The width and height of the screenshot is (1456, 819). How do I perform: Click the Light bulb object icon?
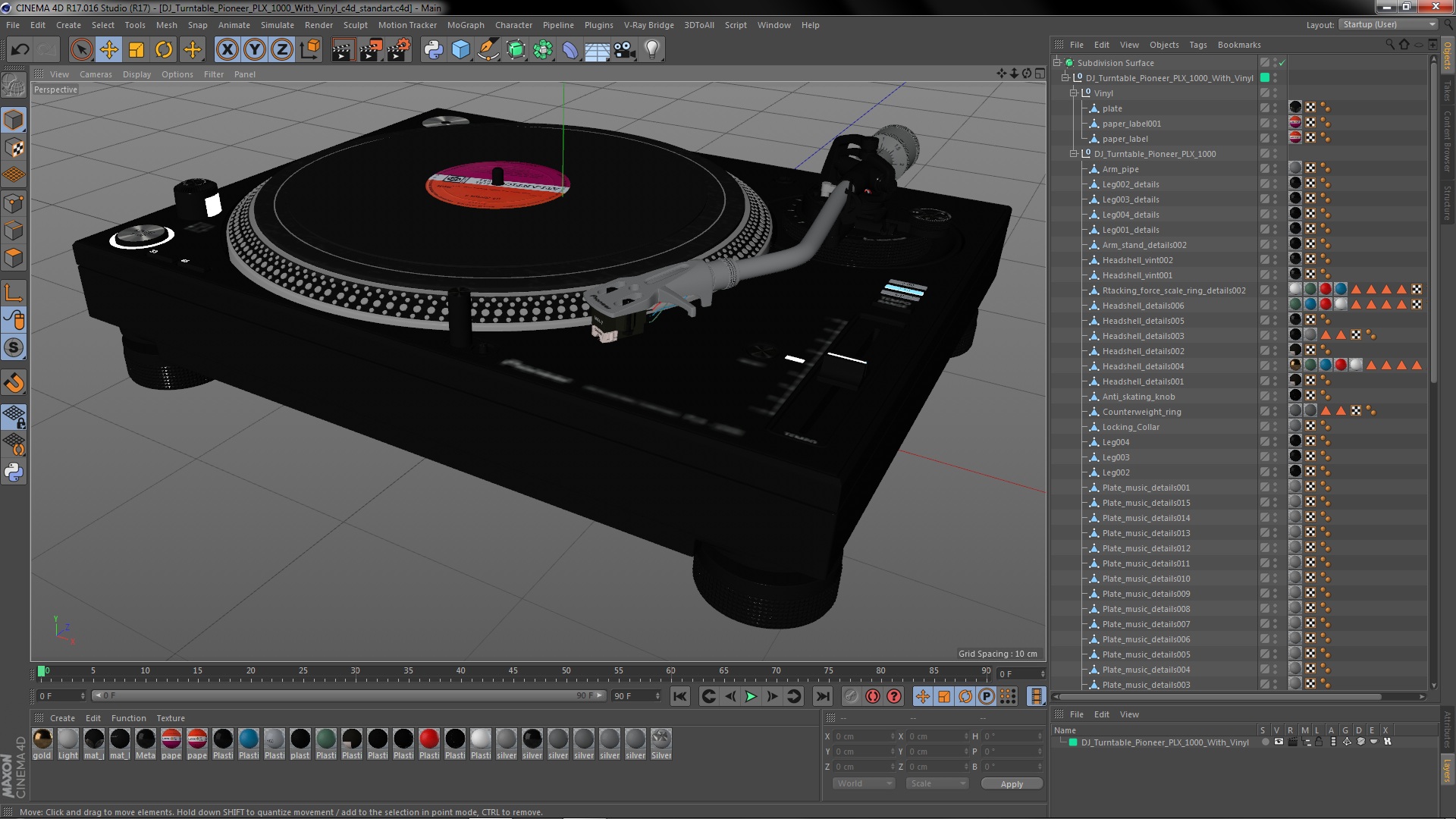[651, 50]
